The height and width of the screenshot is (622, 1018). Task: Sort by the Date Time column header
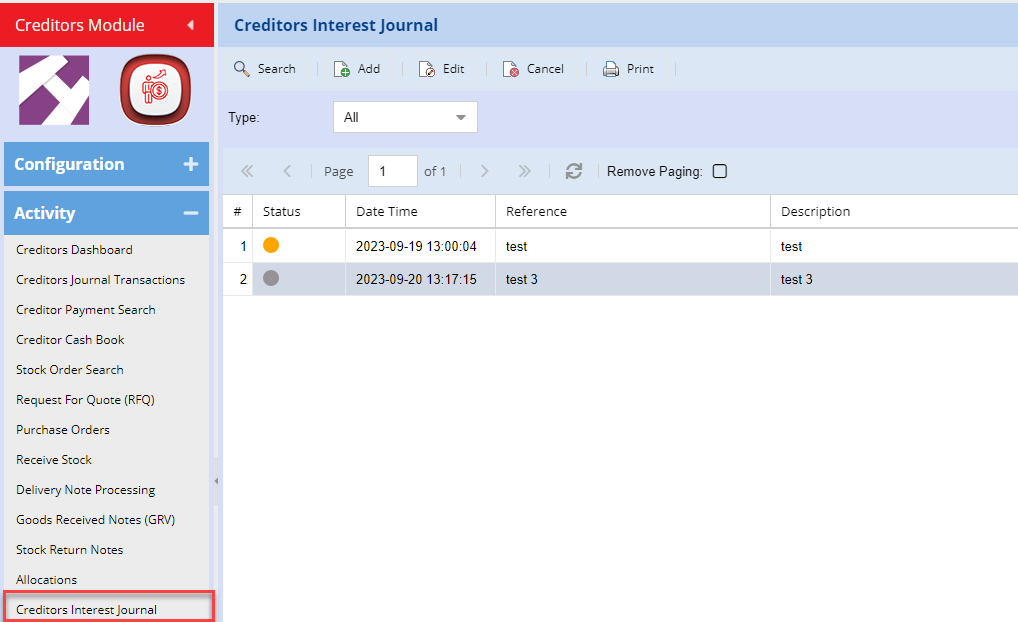[420, 212]
